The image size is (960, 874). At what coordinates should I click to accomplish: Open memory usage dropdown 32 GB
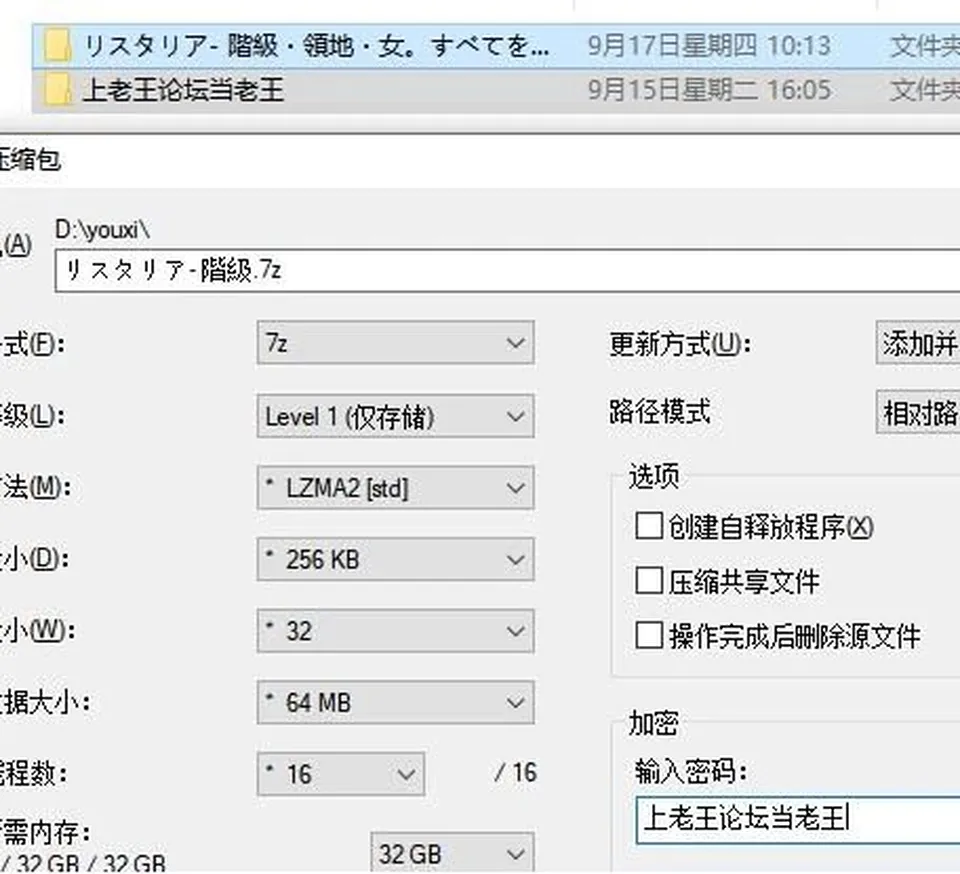452,853
